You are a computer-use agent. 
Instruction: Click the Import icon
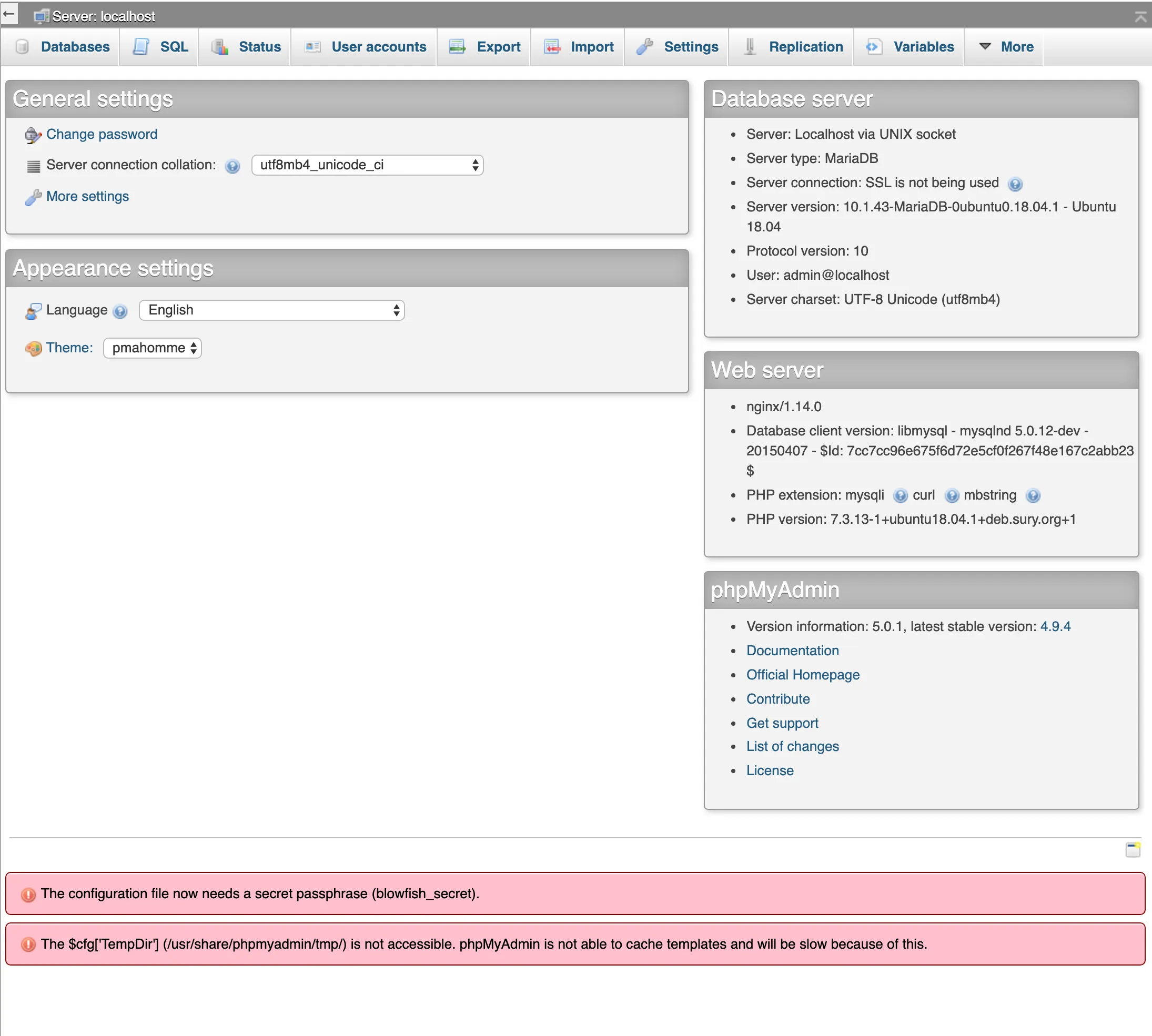point(552,47)
